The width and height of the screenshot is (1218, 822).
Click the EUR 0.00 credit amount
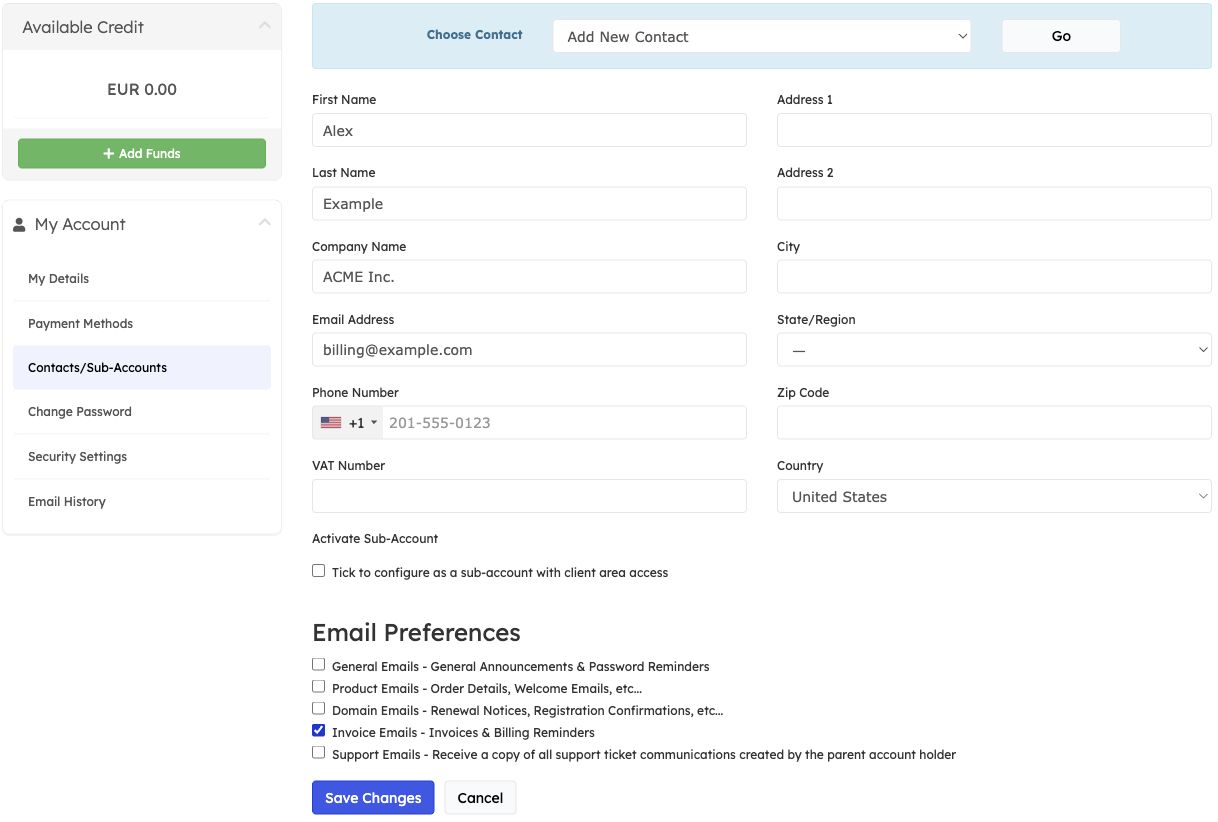(x=142, y=90)
